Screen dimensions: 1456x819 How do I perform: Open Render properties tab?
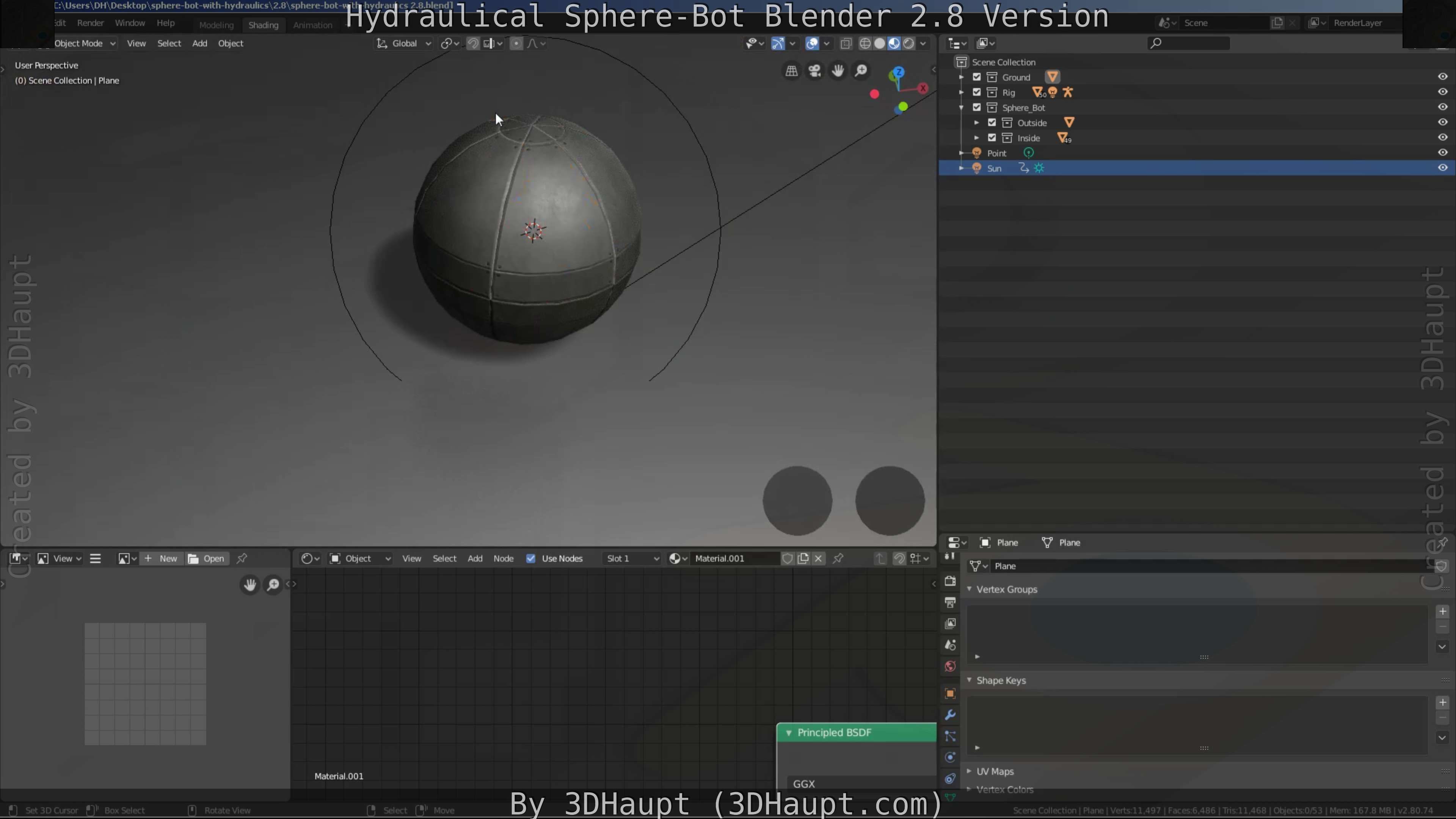(950, 581)
